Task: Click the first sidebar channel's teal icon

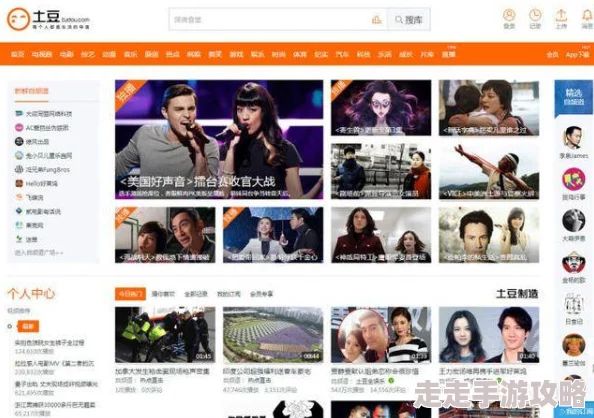Action: tap(19, 114)
